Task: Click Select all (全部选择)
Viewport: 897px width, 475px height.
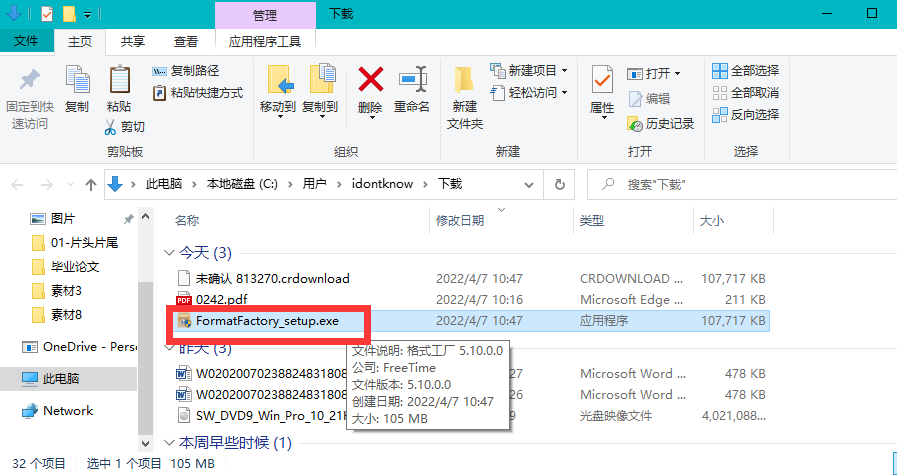Action: 745,71
